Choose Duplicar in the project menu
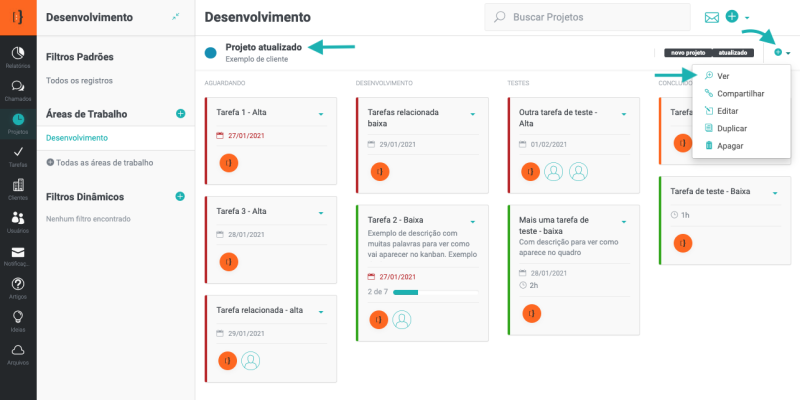Viewport: 800px width, 400px height. pyautogui.click(x=732, y=128)
